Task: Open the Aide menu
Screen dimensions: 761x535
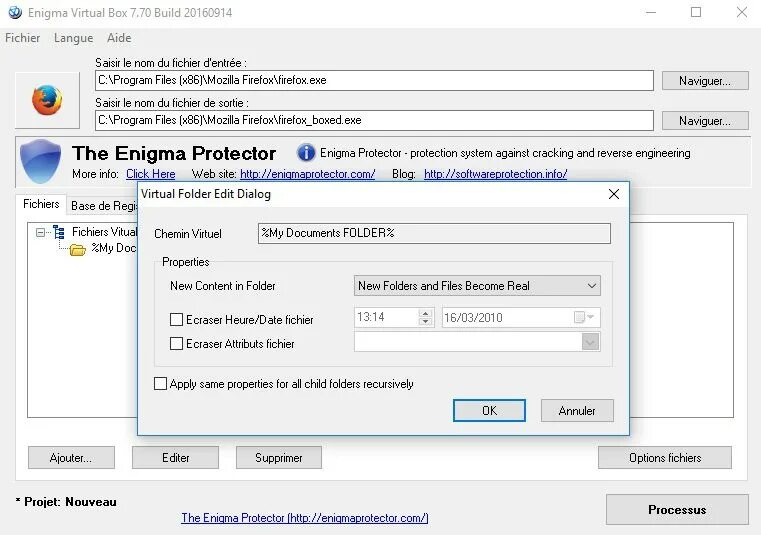Action: click(119, 38)
